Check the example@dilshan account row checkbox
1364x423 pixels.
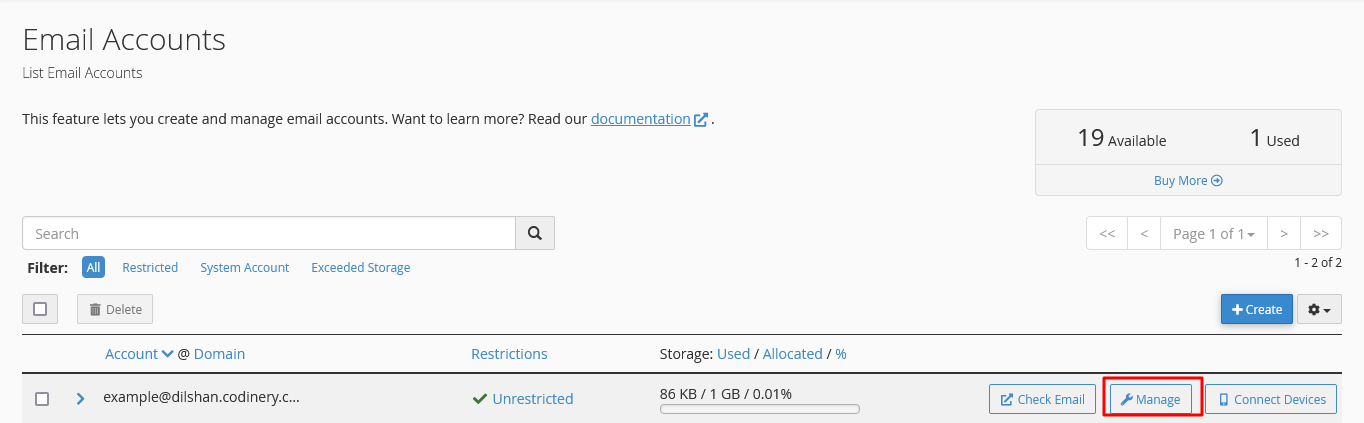[x=42, y=399]
